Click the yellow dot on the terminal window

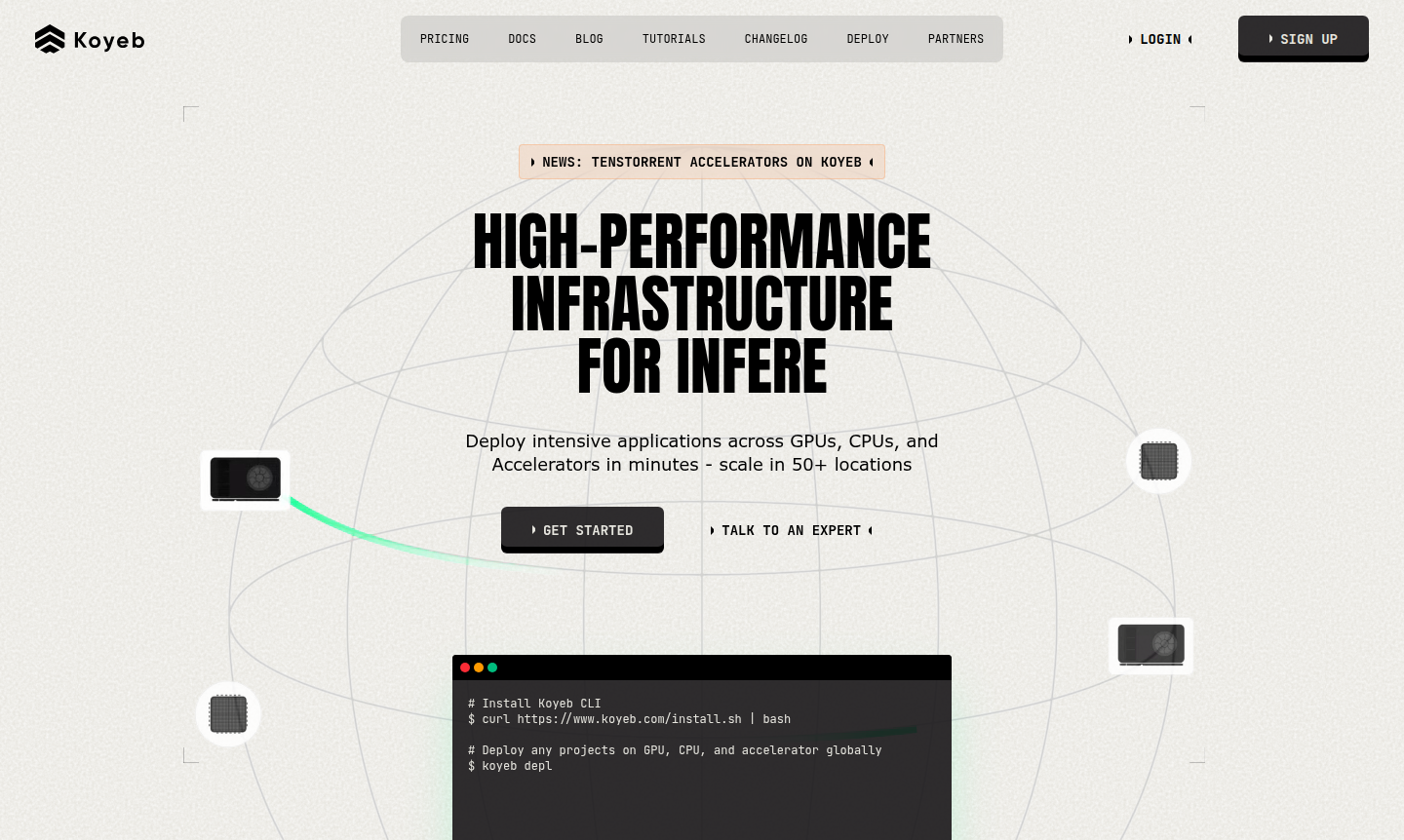click(x=479, y=668)
